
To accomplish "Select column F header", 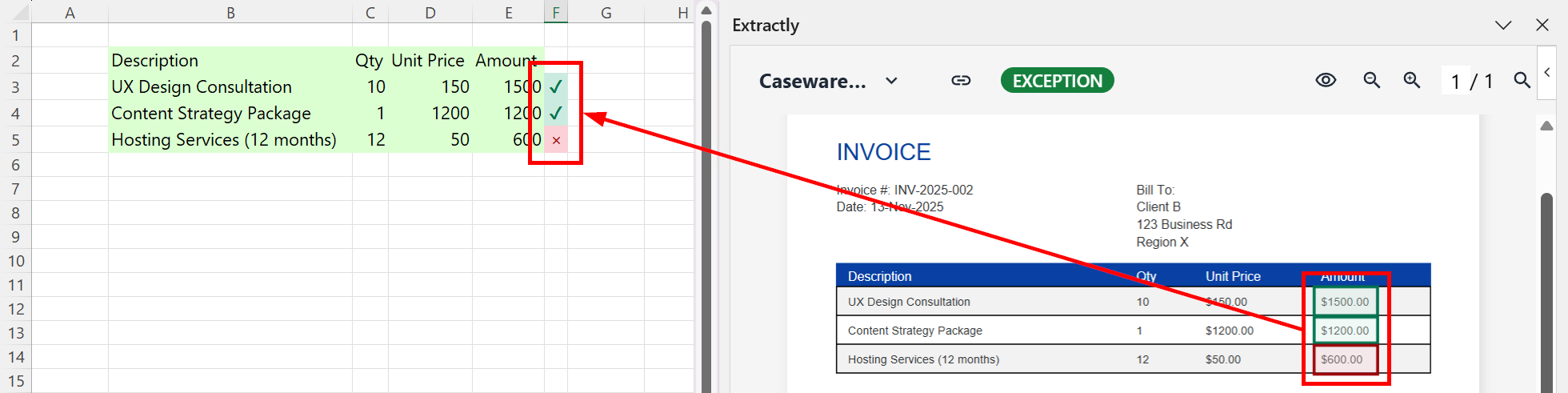I will point(556,12).
